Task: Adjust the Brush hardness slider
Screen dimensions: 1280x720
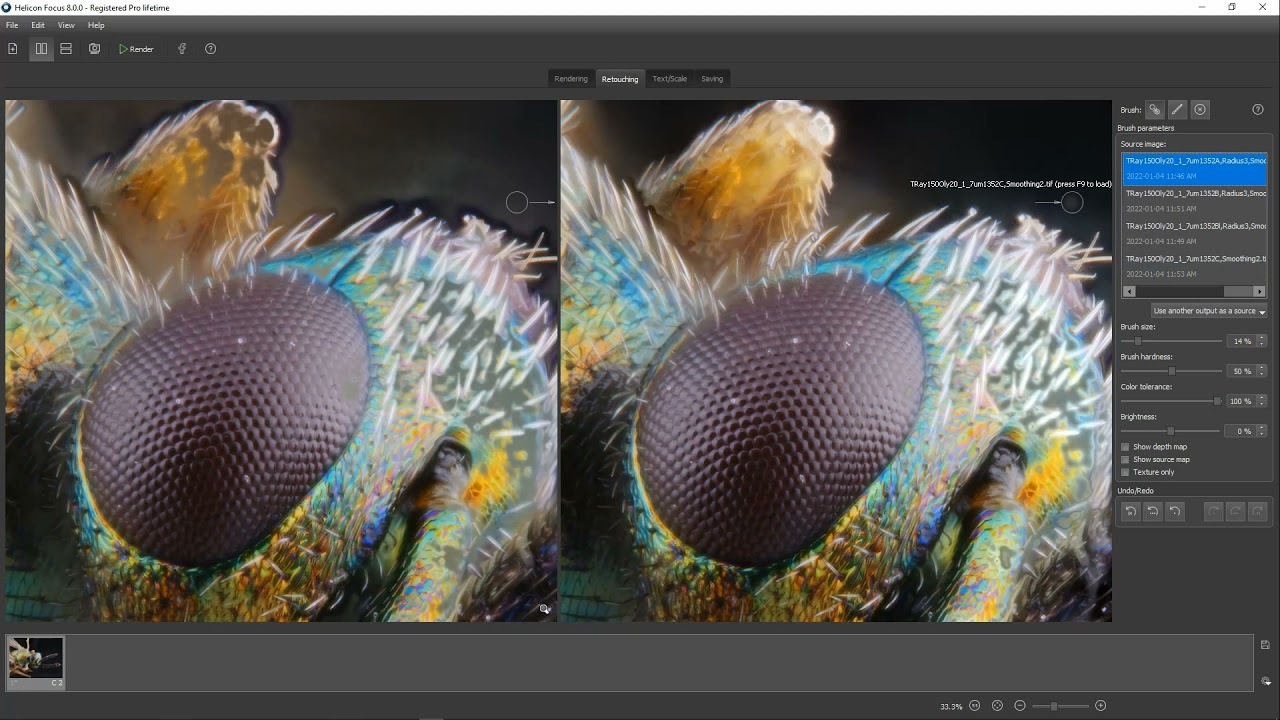Action: click(1172, 371)
